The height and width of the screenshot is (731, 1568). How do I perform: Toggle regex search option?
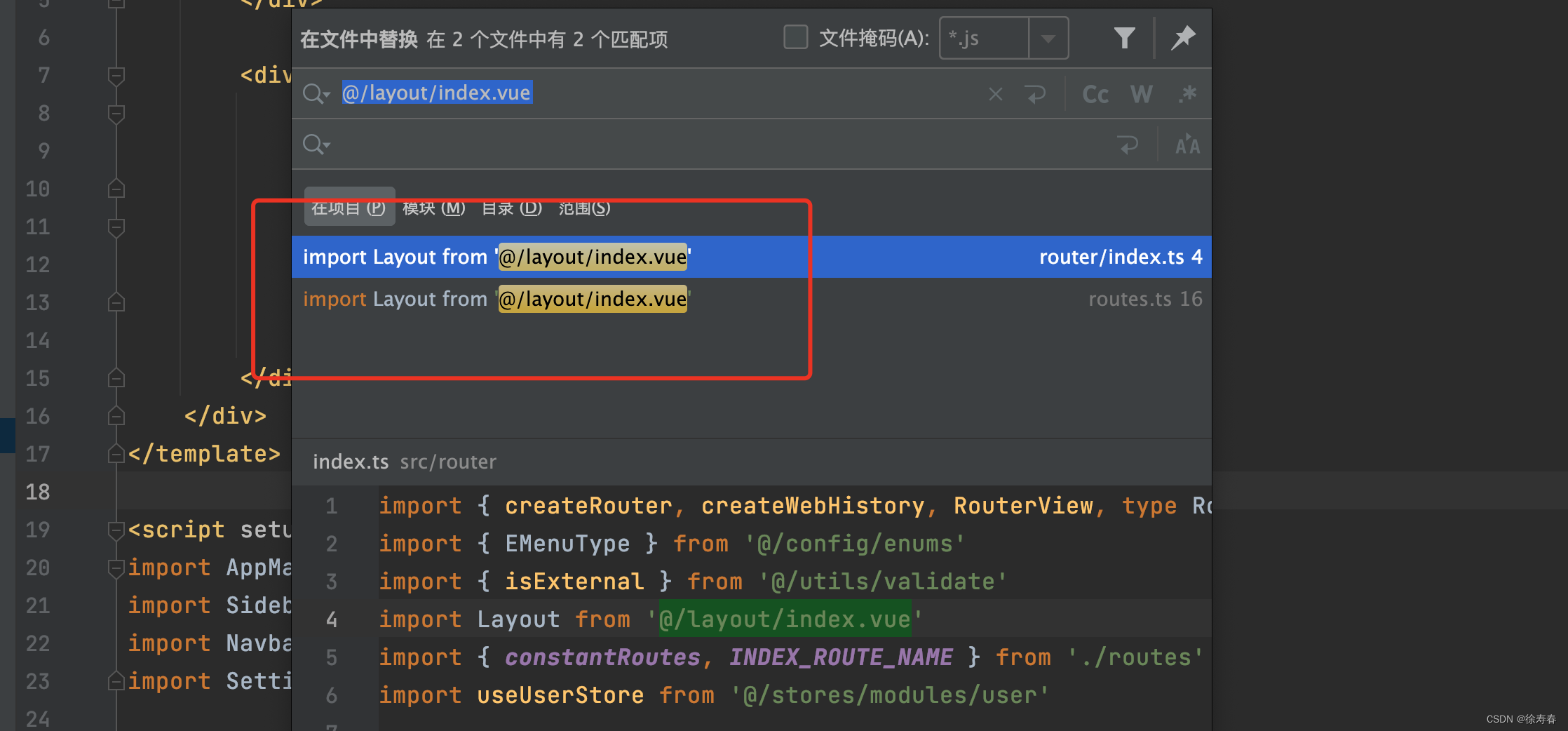tap(1187, 94)
